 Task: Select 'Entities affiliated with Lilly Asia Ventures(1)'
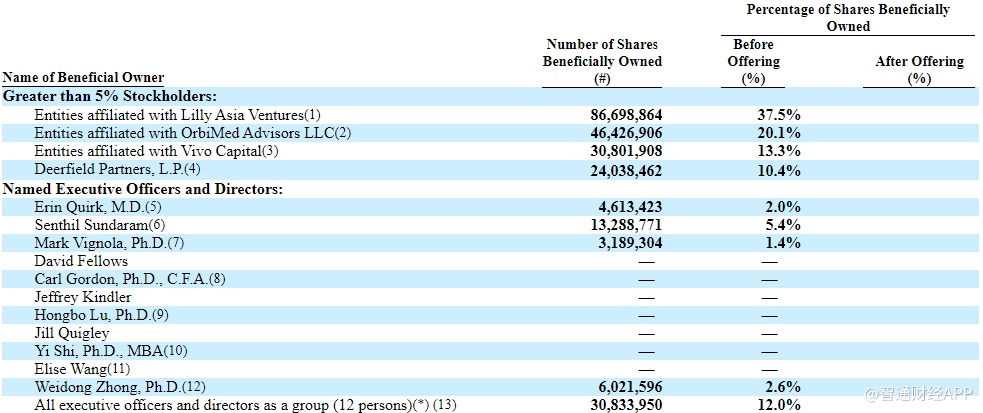pyautogui.click(x=177, y=115)
